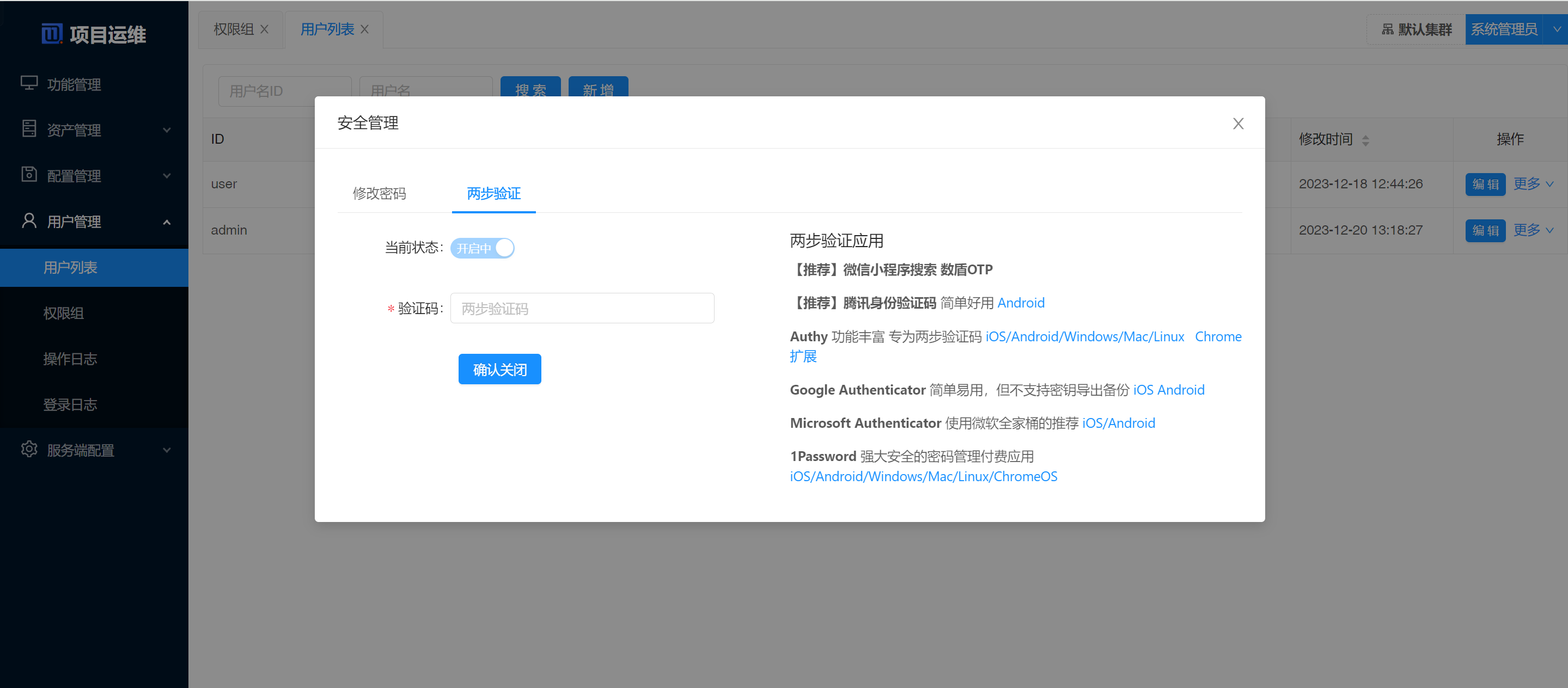Click the 确认关闭 button
The width and height of the screenshot is (1568, 688).
pos(499,368)
